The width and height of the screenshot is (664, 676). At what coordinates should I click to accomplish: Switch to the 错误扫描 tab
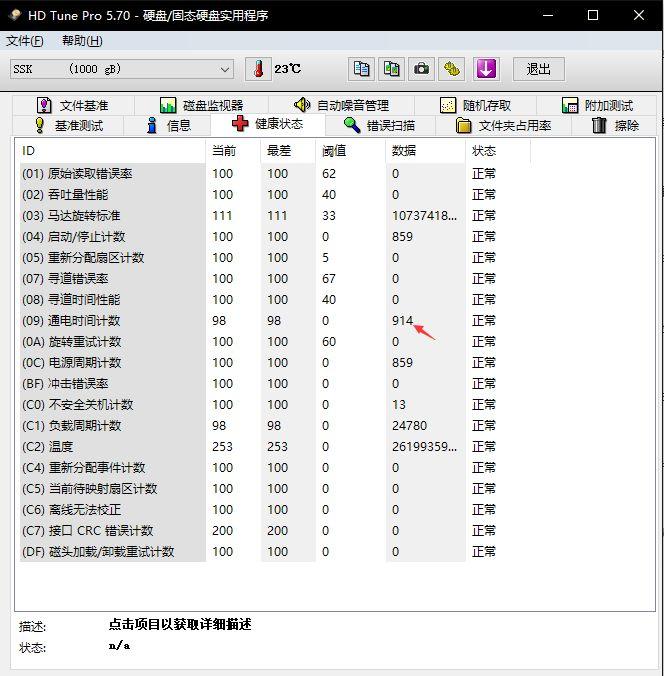click(380, 125)
